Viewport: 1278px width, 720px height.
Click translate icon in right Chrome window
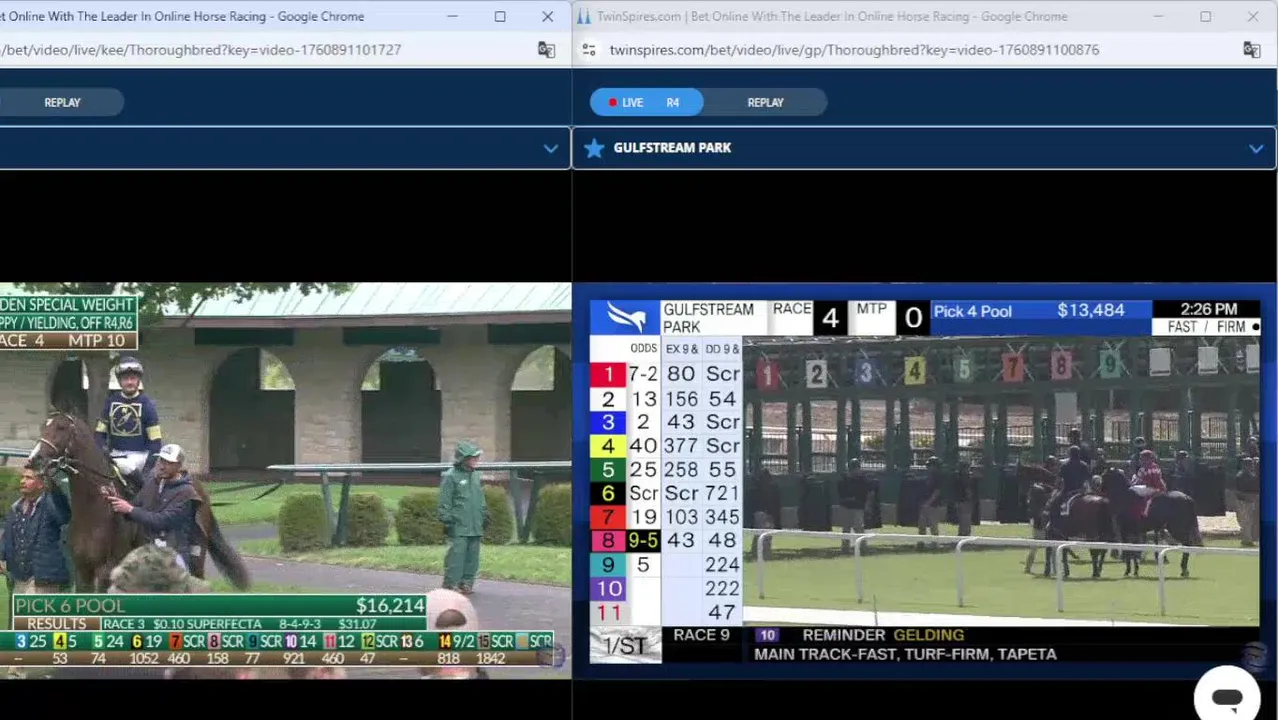[1251, 49]
